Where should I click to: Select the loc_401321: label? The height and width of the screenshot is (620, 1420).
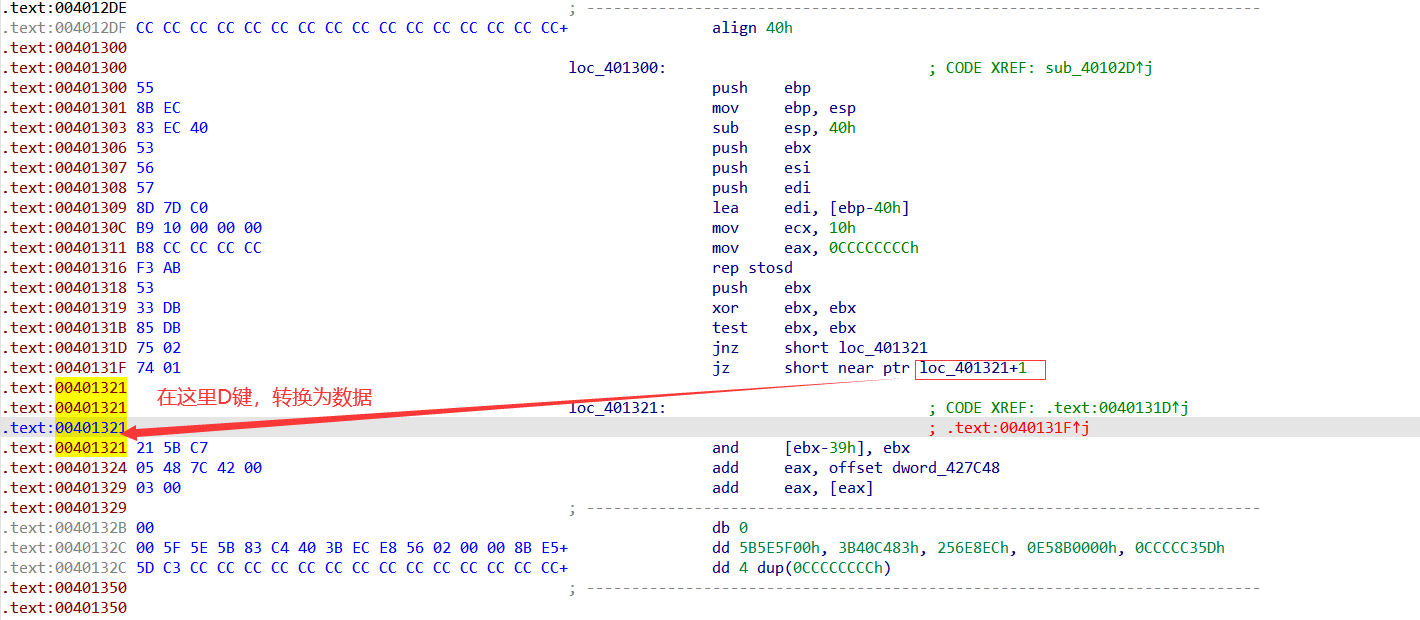617,408
